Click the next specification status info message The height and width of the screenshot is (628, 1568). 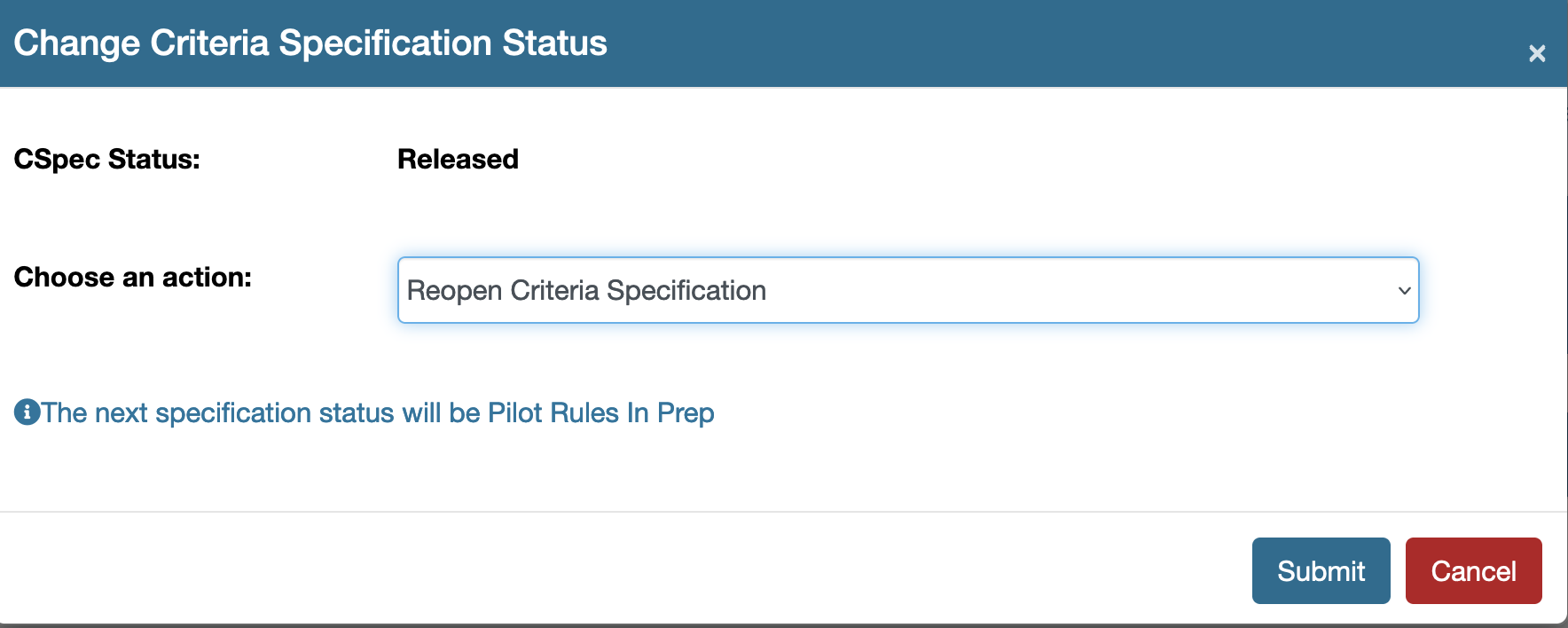[x=377, y=413]
